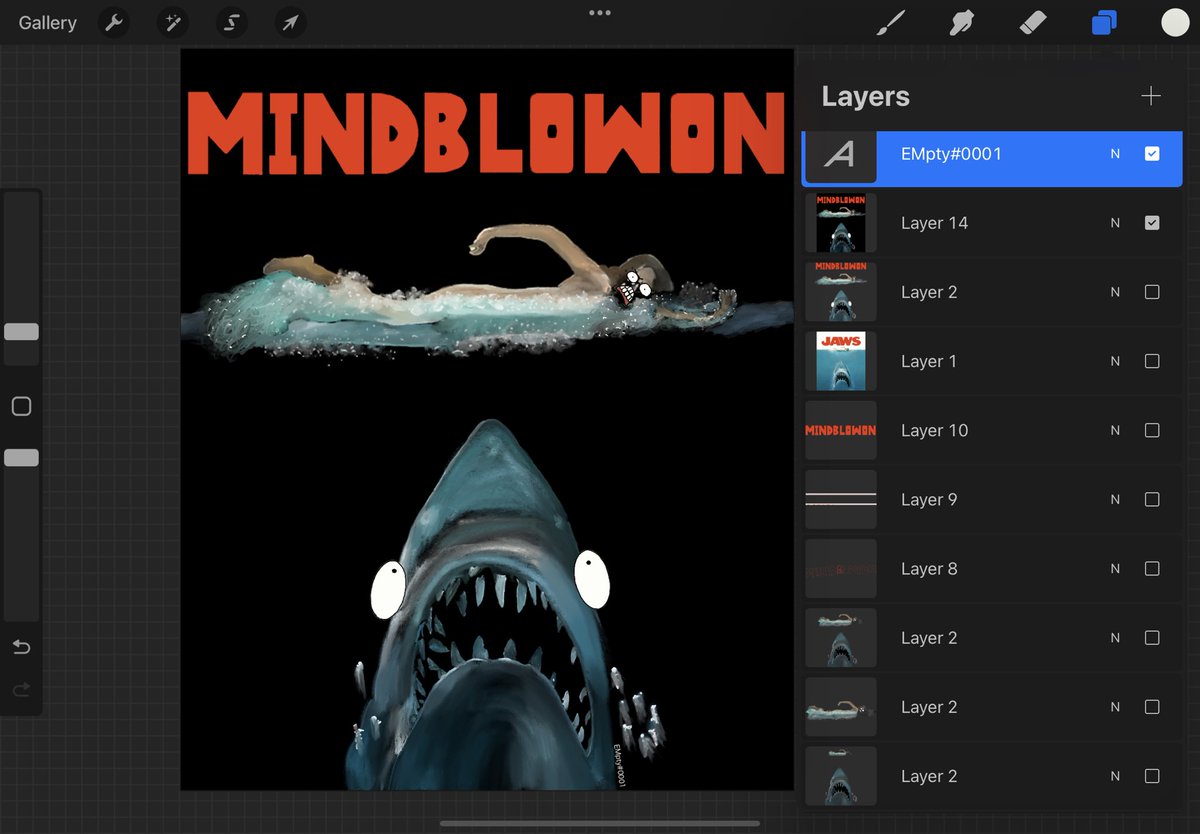
Task: Open blend mode N for last Layer 2
Action: click(x=1115, y=776)
